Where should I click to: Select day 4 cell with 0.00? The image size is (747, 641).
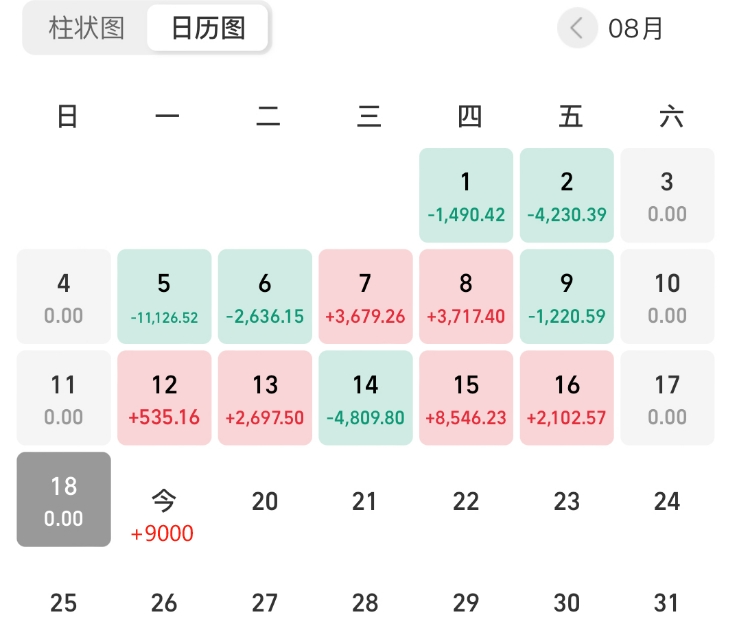tap(64, 296)
